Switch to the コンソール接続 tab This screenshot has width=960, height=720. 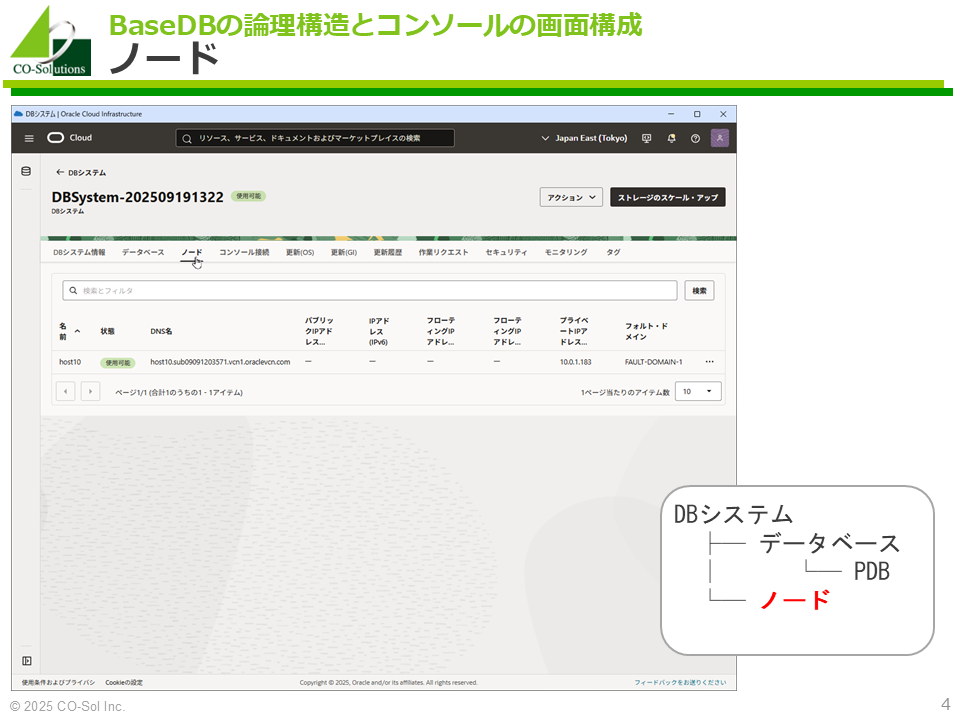(244, 252)
